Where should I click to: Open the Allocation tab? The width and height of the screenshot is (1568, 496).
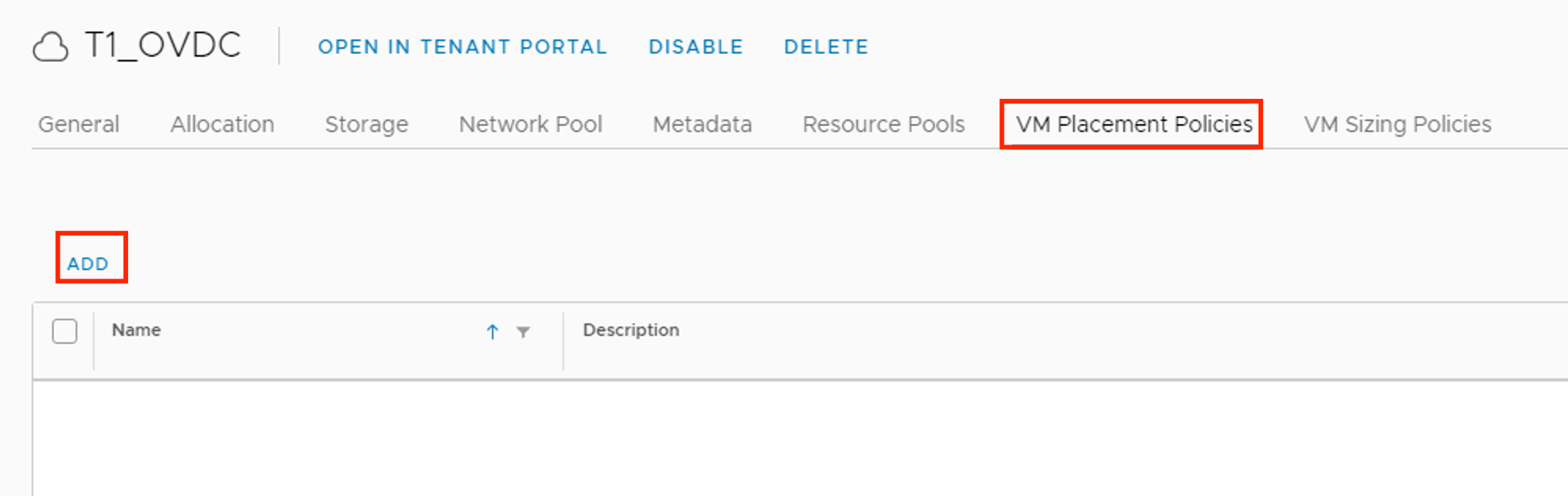(222, 124)
